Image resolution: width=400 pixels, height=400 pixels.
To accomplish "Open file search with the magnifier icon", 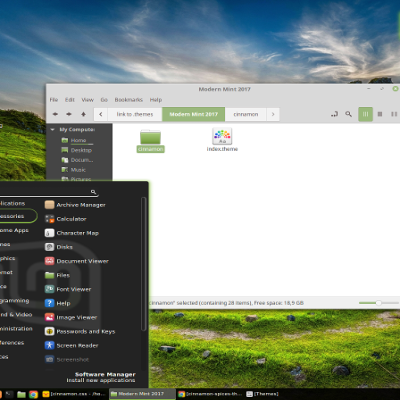I will click(x=349, y=114).
